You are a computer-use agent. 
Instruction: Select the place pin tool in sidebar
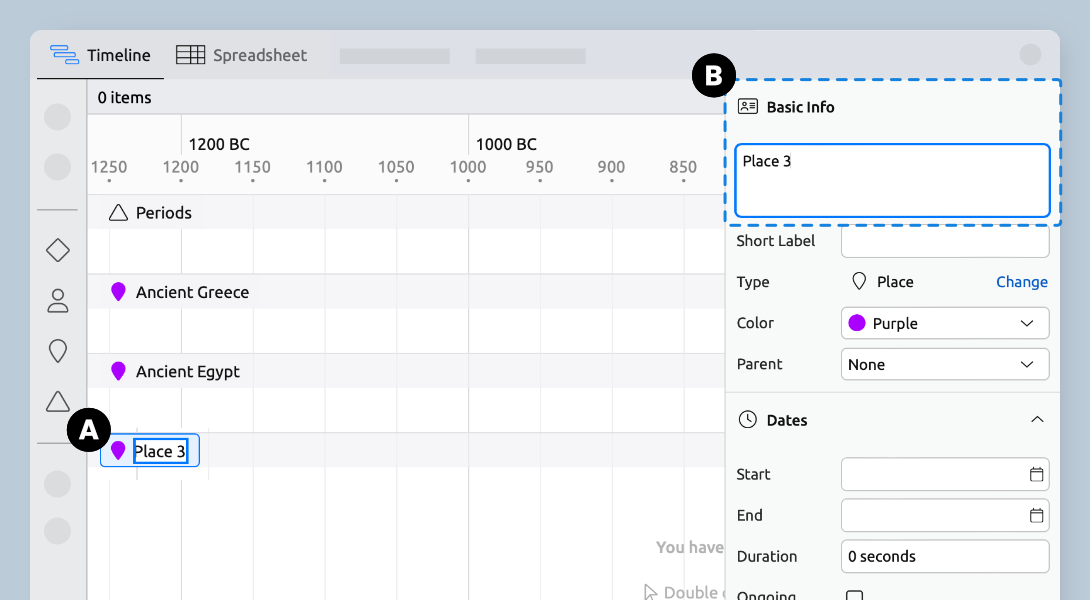coord(58,351)
